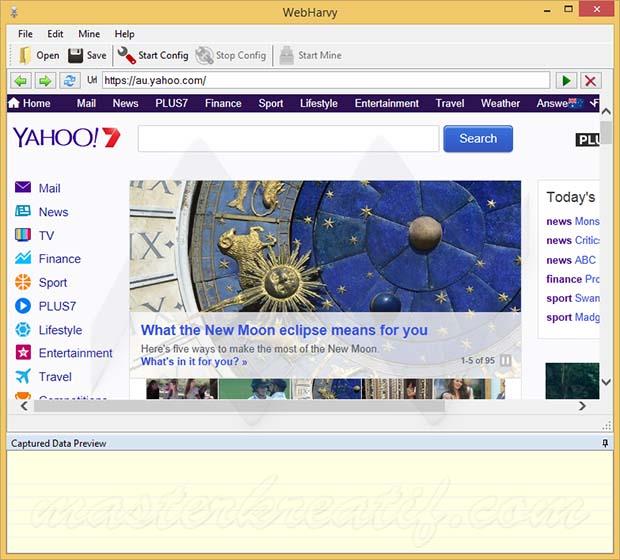Screen dimensions: 620x560
Task: Click the Start Mine toolbar button
Action: (310, 55)
